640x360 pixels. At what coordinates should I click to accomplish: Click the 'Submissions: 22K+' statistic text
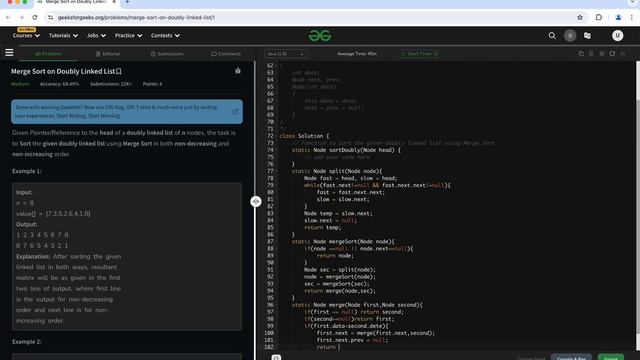click(x=111, y=84)
